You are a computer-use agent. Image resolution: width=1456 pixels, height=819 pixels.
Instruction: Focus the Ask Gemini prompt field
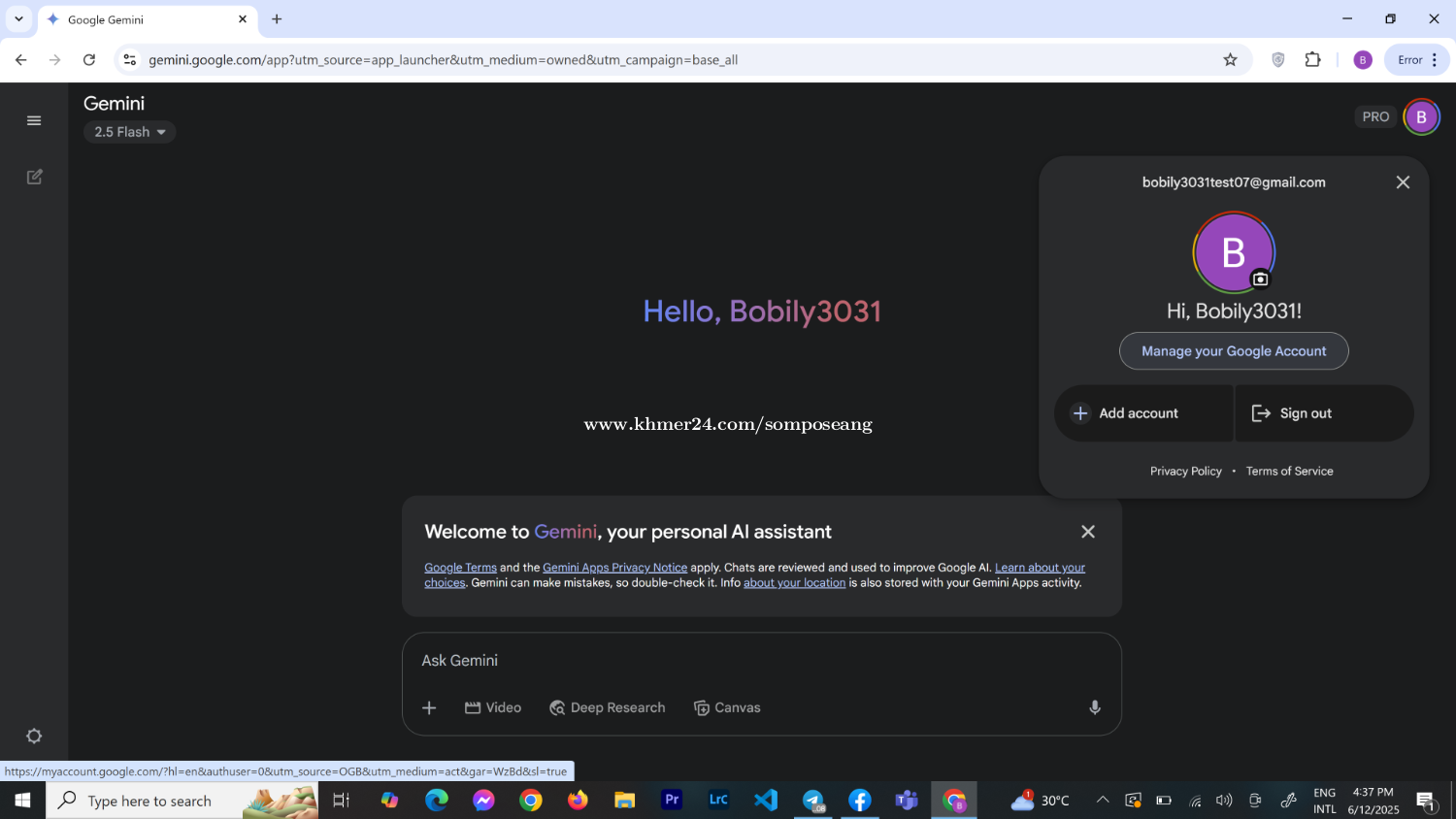click(x=762, y=661)
